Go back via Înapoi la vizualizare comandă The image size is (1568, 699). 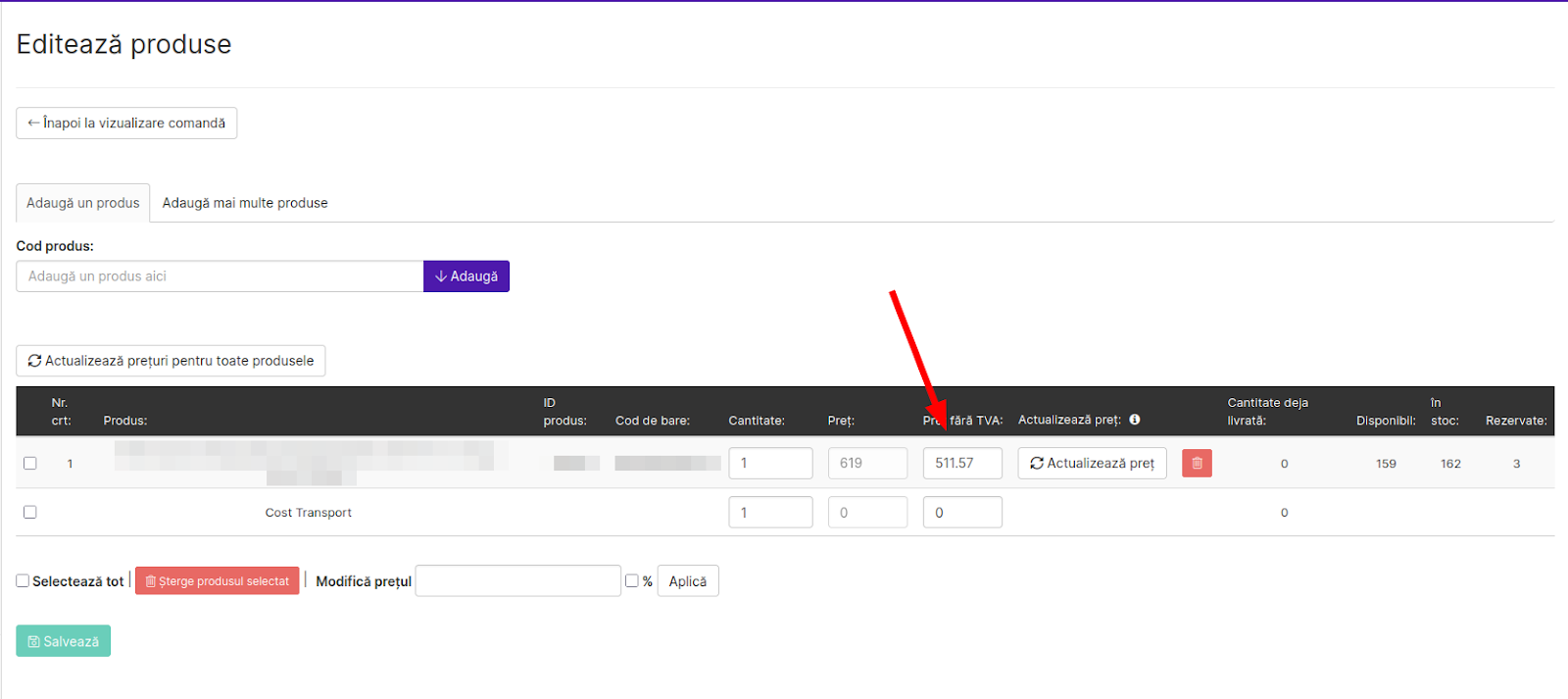click(x=126, y=124)
